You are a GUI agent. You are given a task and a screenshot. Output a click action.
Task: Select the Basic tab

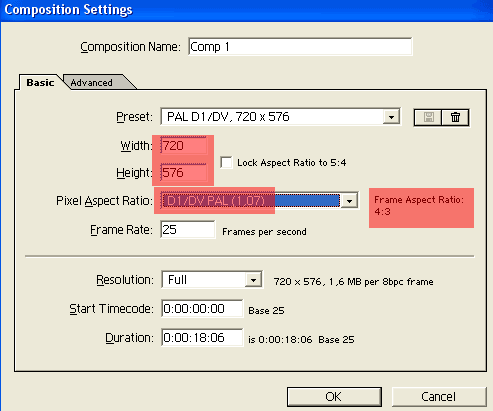(x=40, y=82)
